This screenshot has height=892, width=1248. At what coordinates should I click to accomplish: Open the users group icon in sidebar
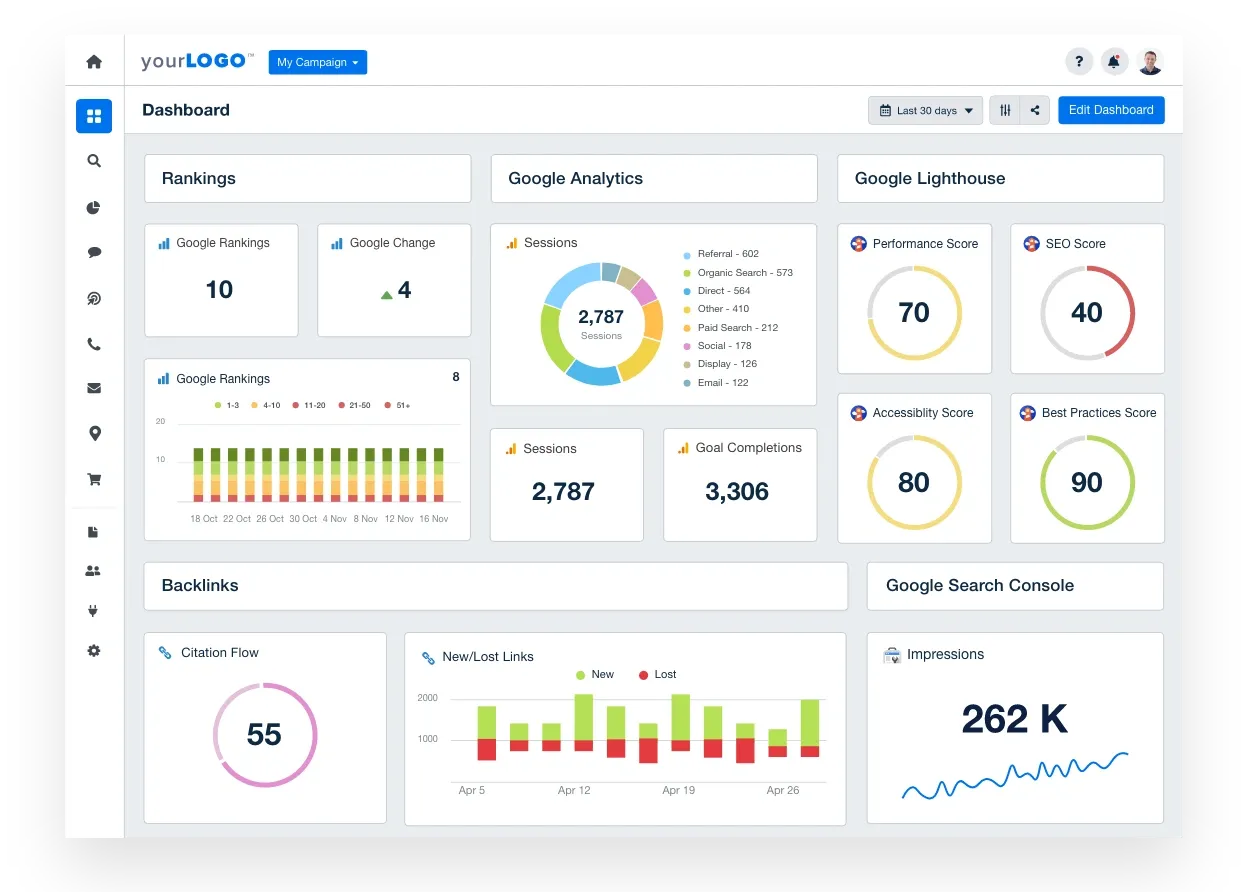[94, 571]
